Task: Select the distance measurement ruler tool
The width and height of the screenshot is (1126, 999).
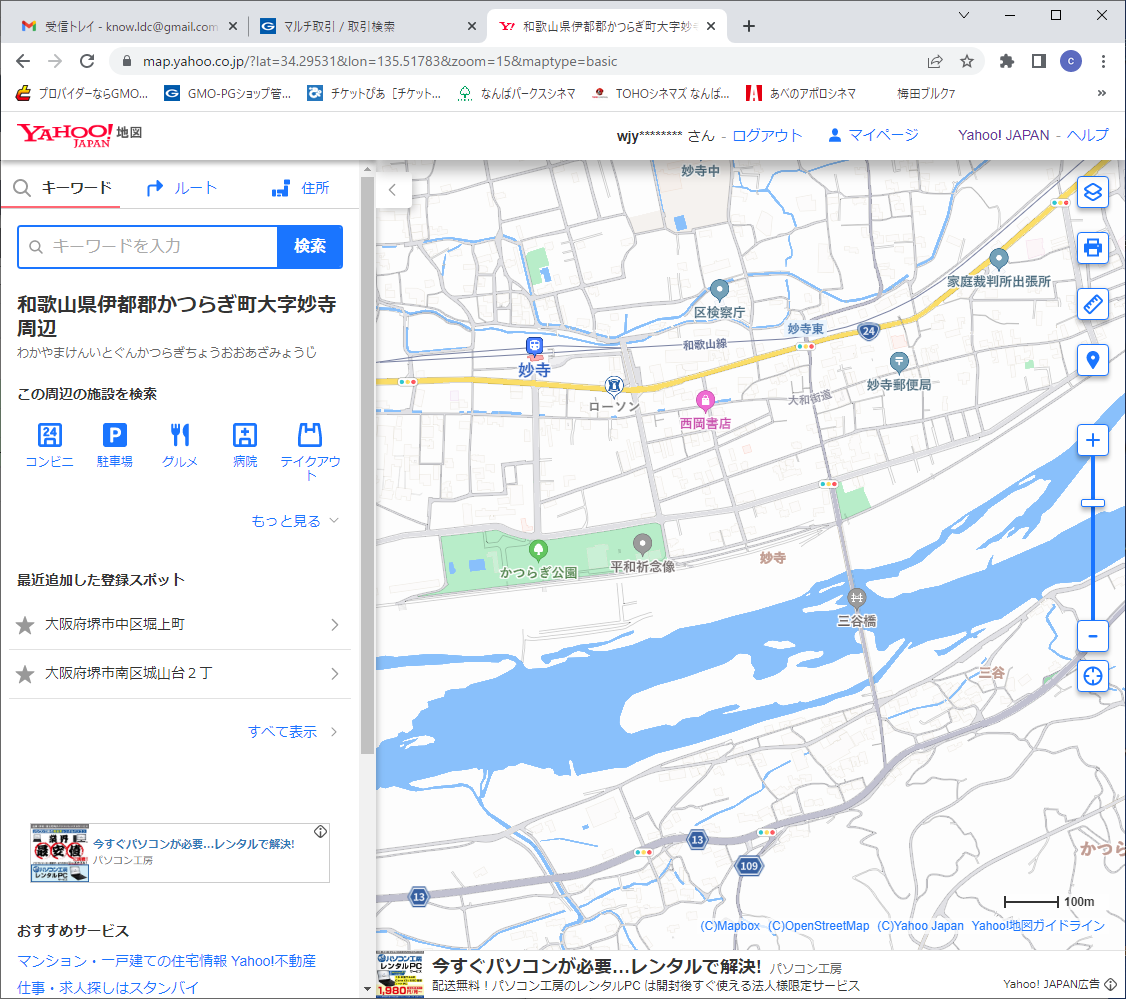Action: coord(1093,303)
